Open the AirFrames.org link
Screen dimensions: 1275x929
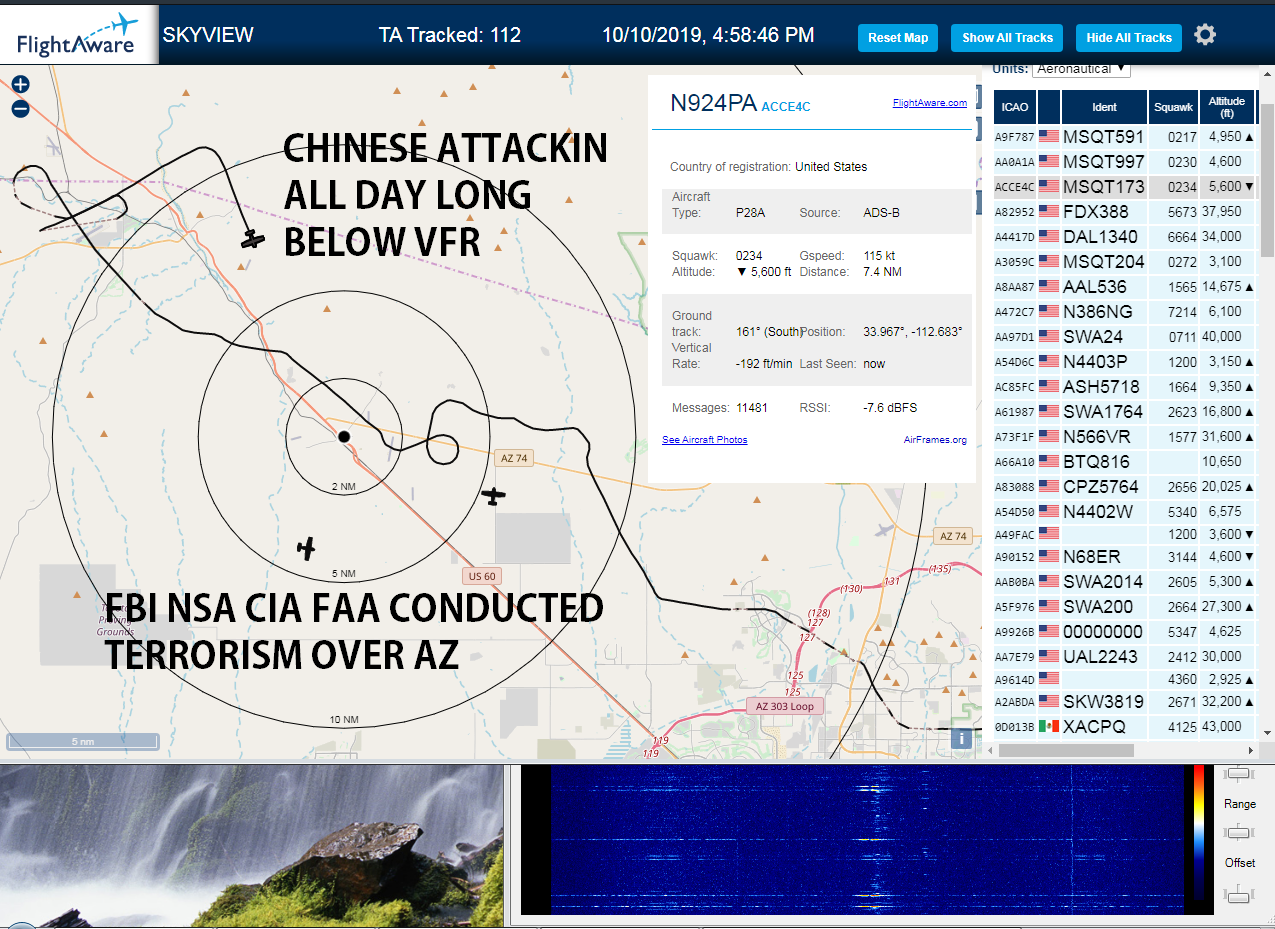[x=935, y=440]
